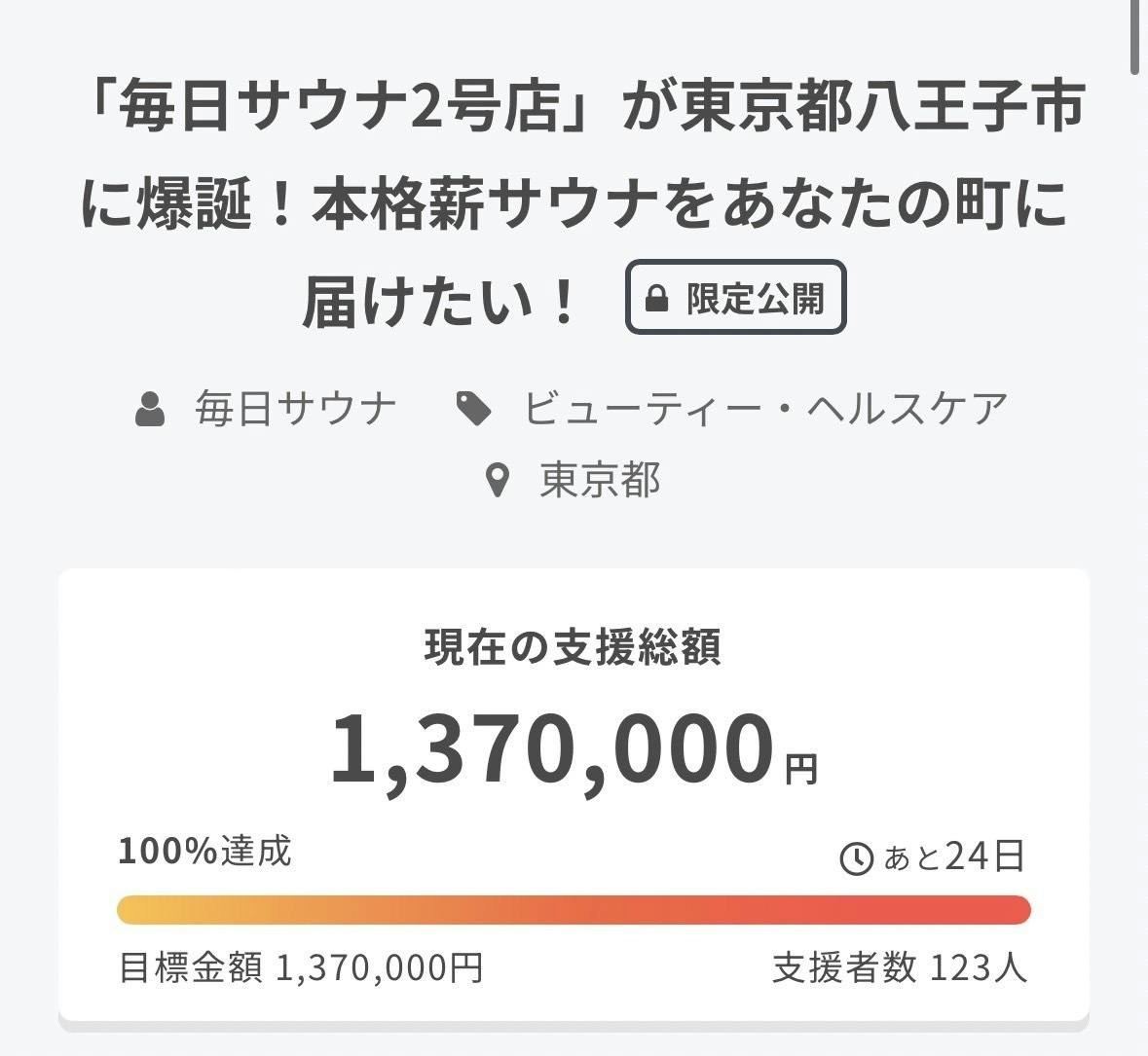Click the lock icon in the 限定公開 badge

click(657, 299)
